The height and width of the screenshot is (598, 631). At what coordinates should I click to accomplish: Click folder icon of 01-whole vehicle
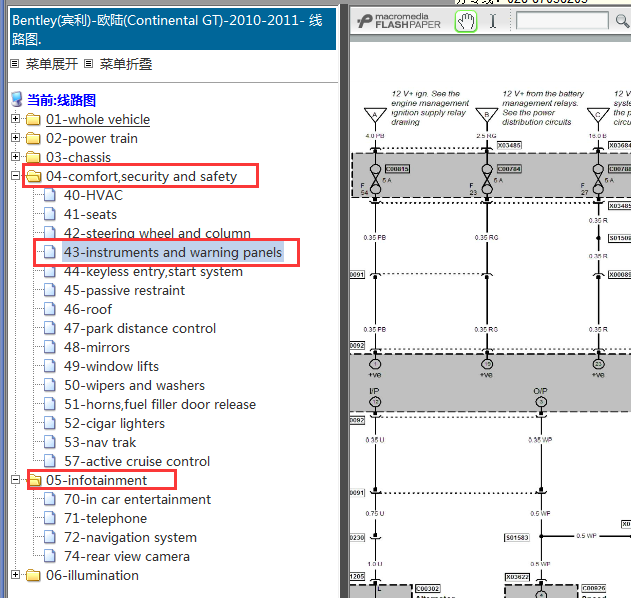[x=33, y=120]
